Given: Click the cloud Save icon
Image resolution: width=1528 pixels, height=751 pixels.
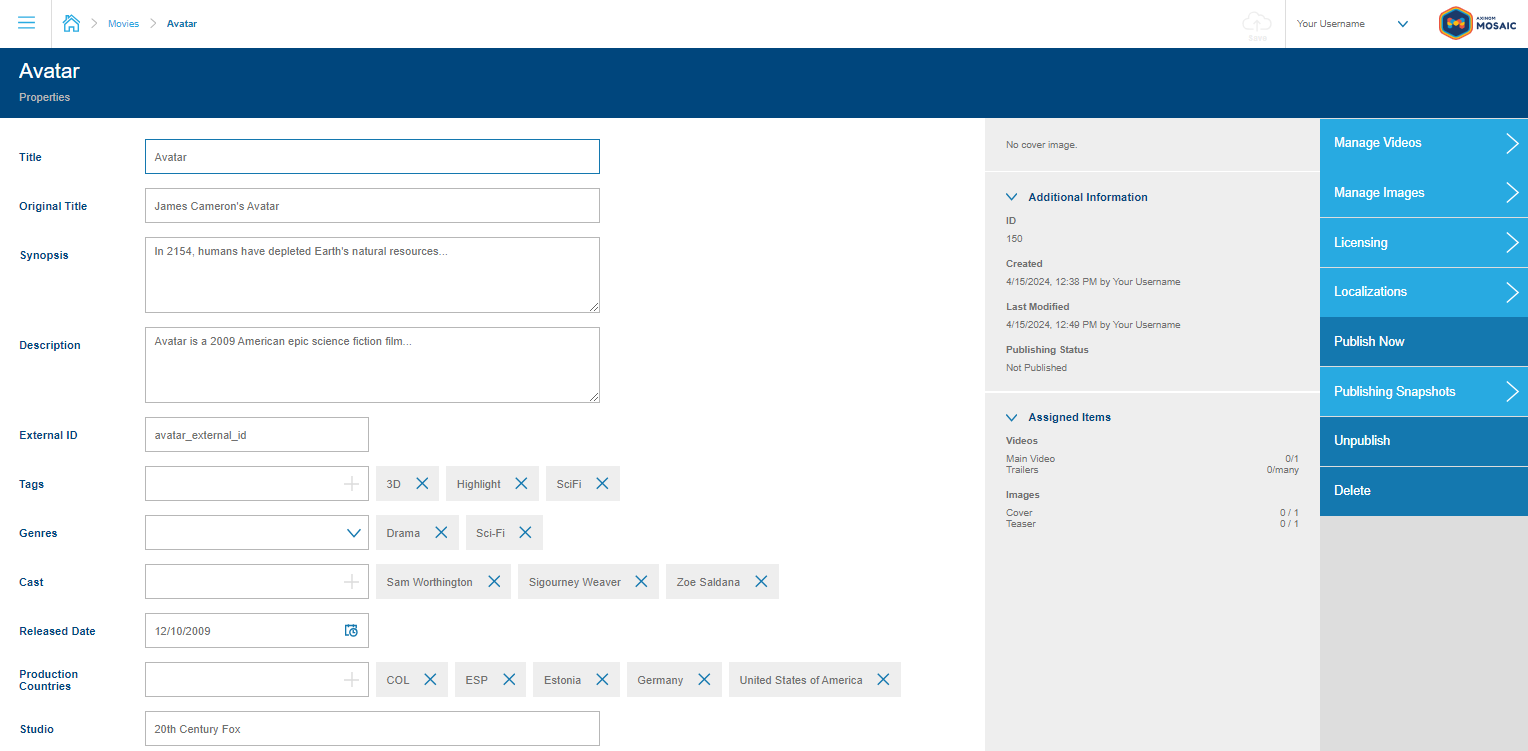Looking at the screenshot, I should (1257, 25).
